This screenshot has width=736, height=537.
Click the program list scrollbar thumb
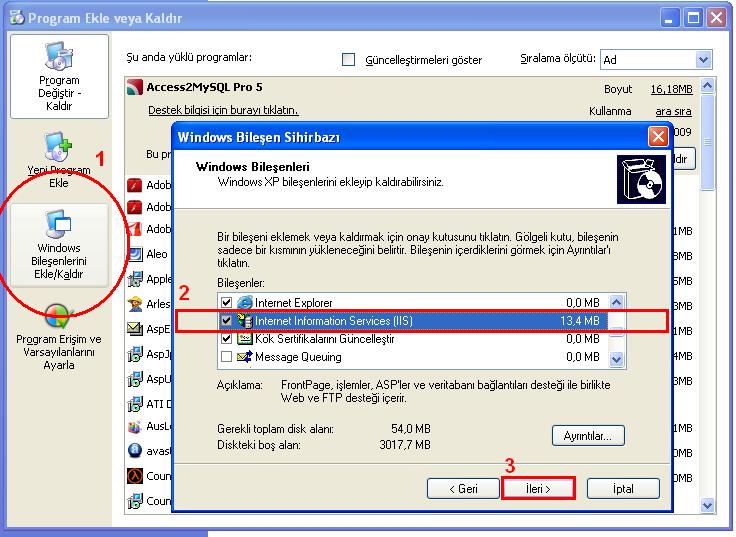pos(707,142)
